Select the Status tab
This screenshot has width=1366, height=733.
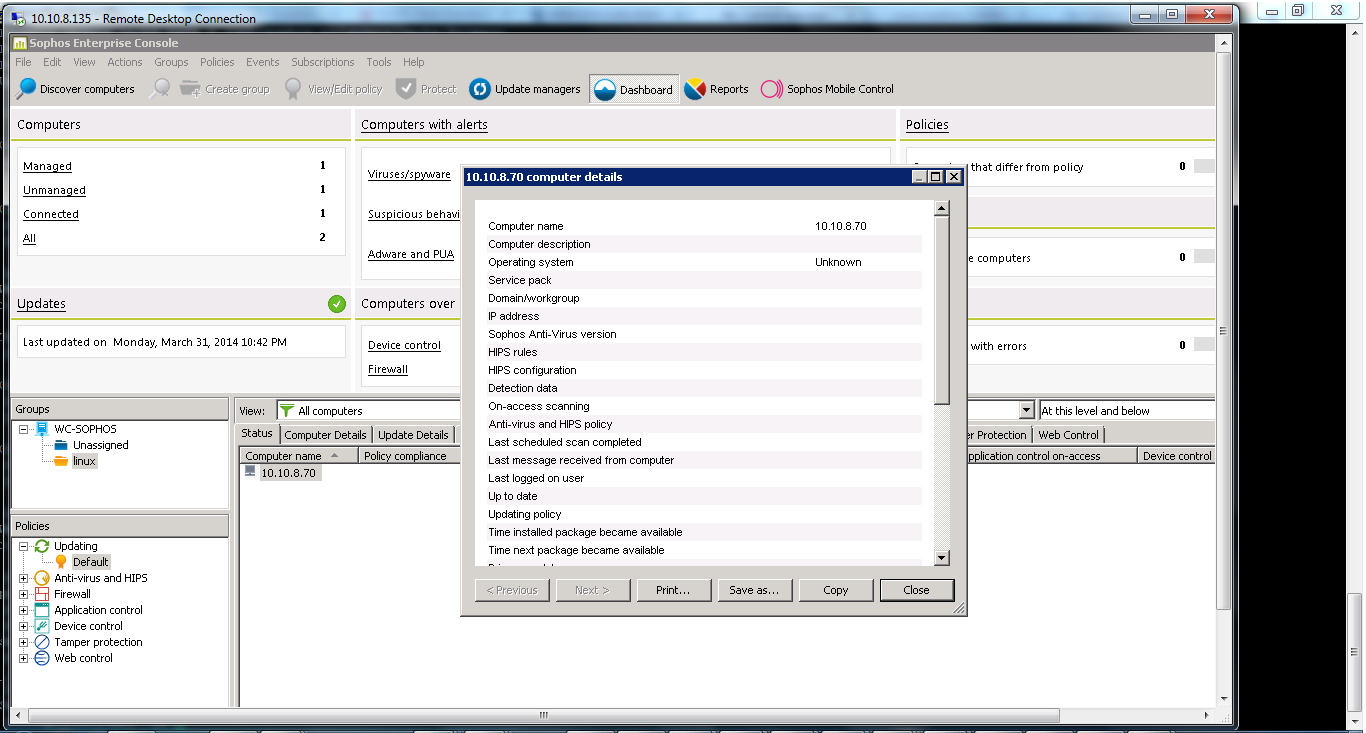point(257,433)
